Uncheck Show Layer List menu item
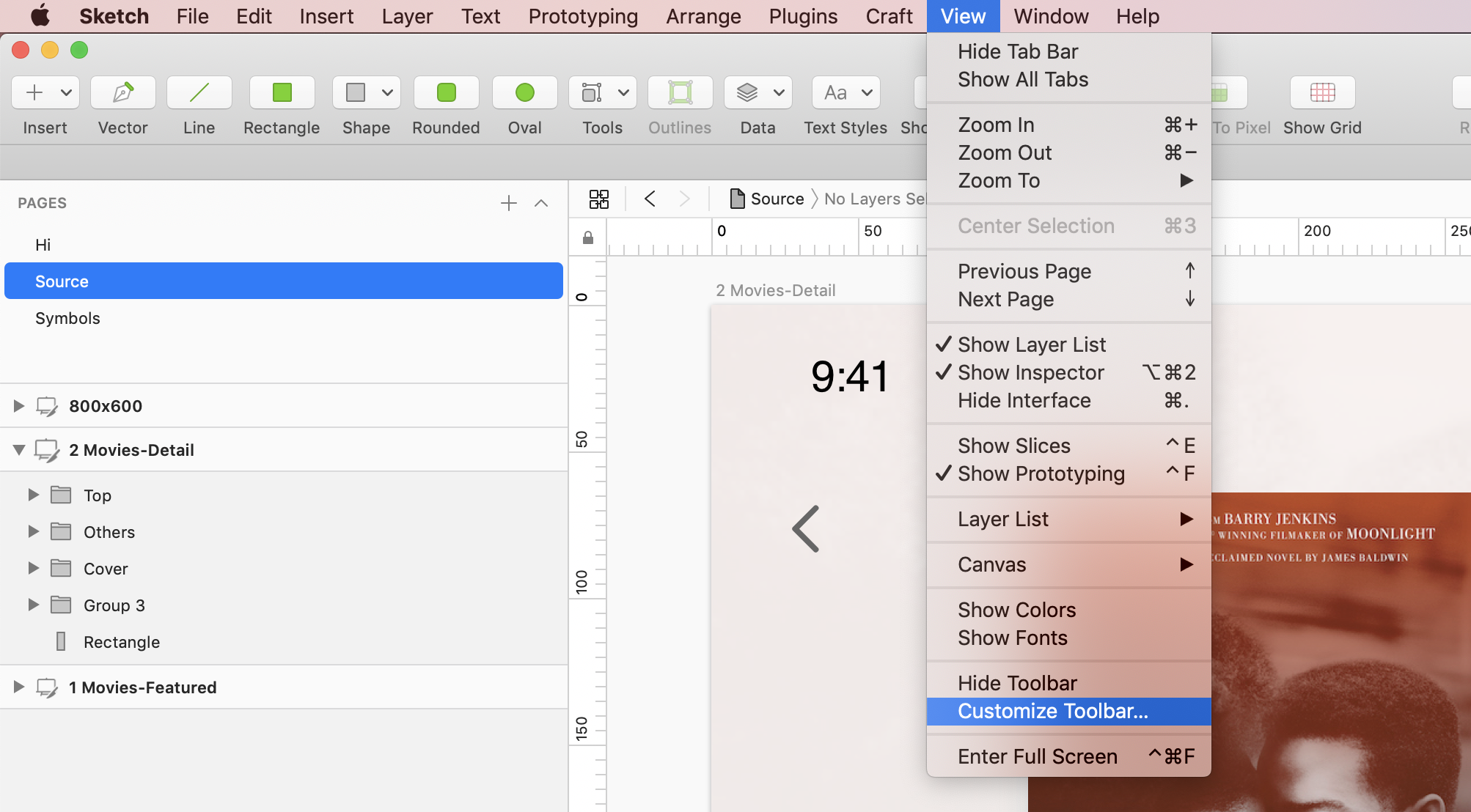 click(x=1031, y=344)
